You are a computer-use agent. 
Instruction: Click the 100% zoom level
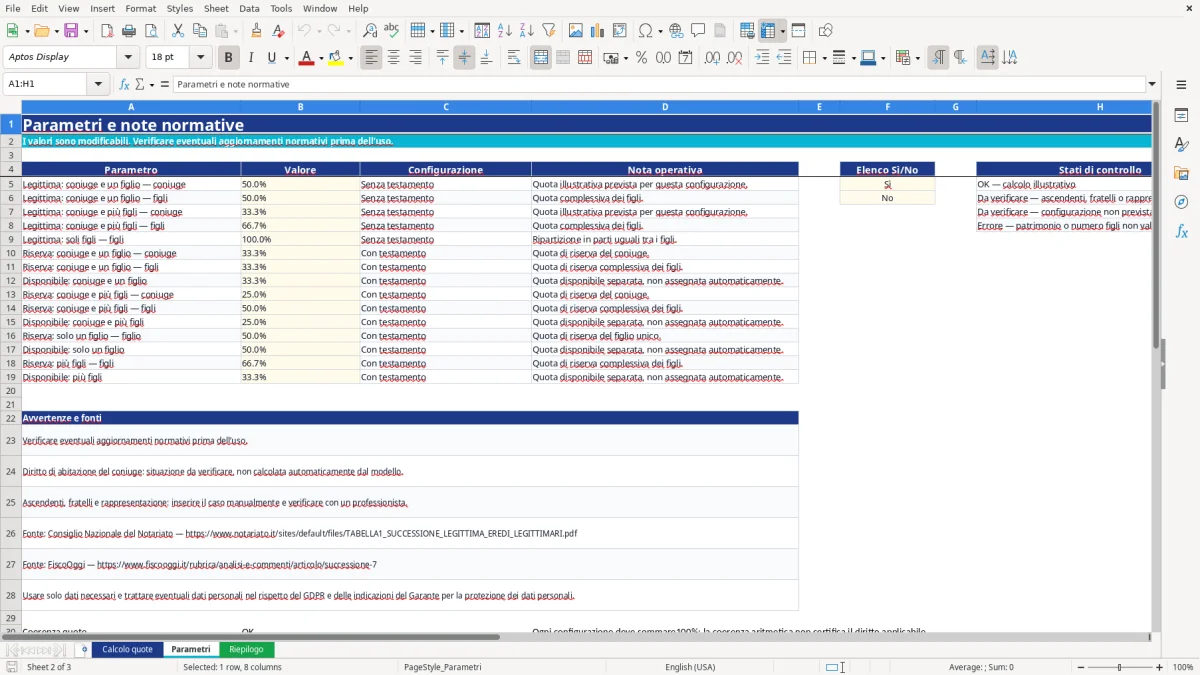1183,667
